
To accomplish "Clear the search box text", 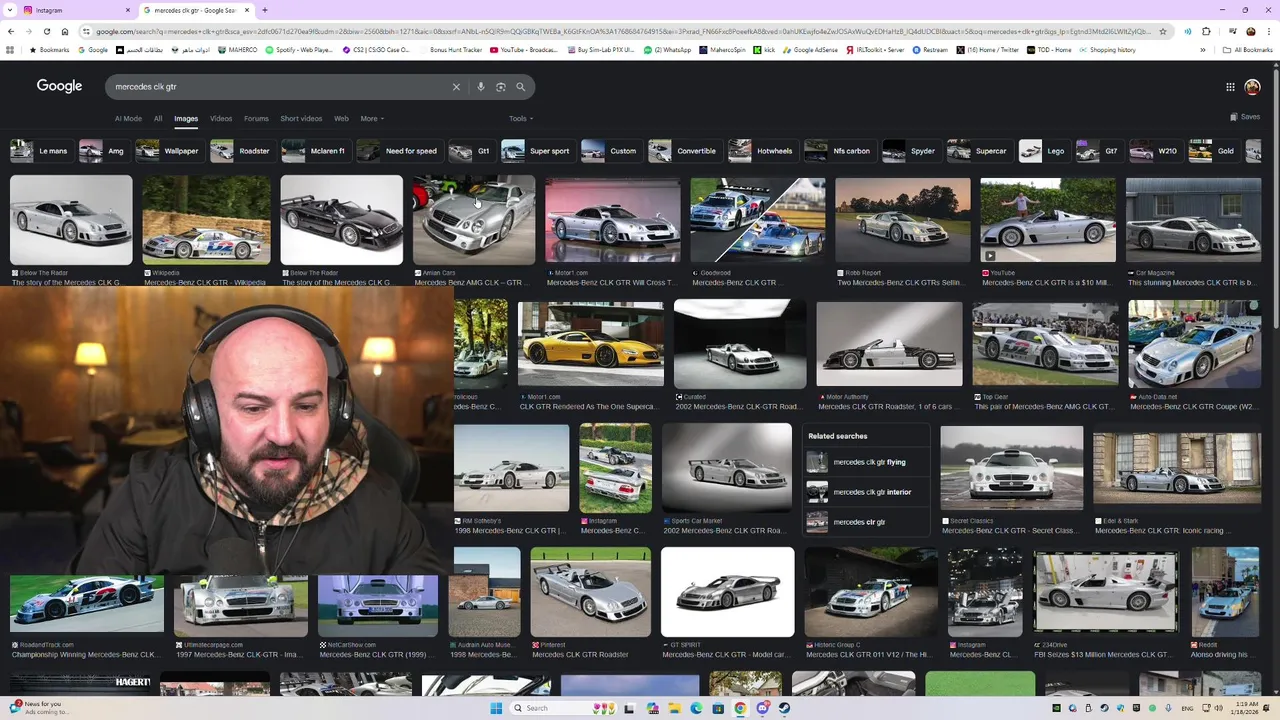I will tap(456, 87).
